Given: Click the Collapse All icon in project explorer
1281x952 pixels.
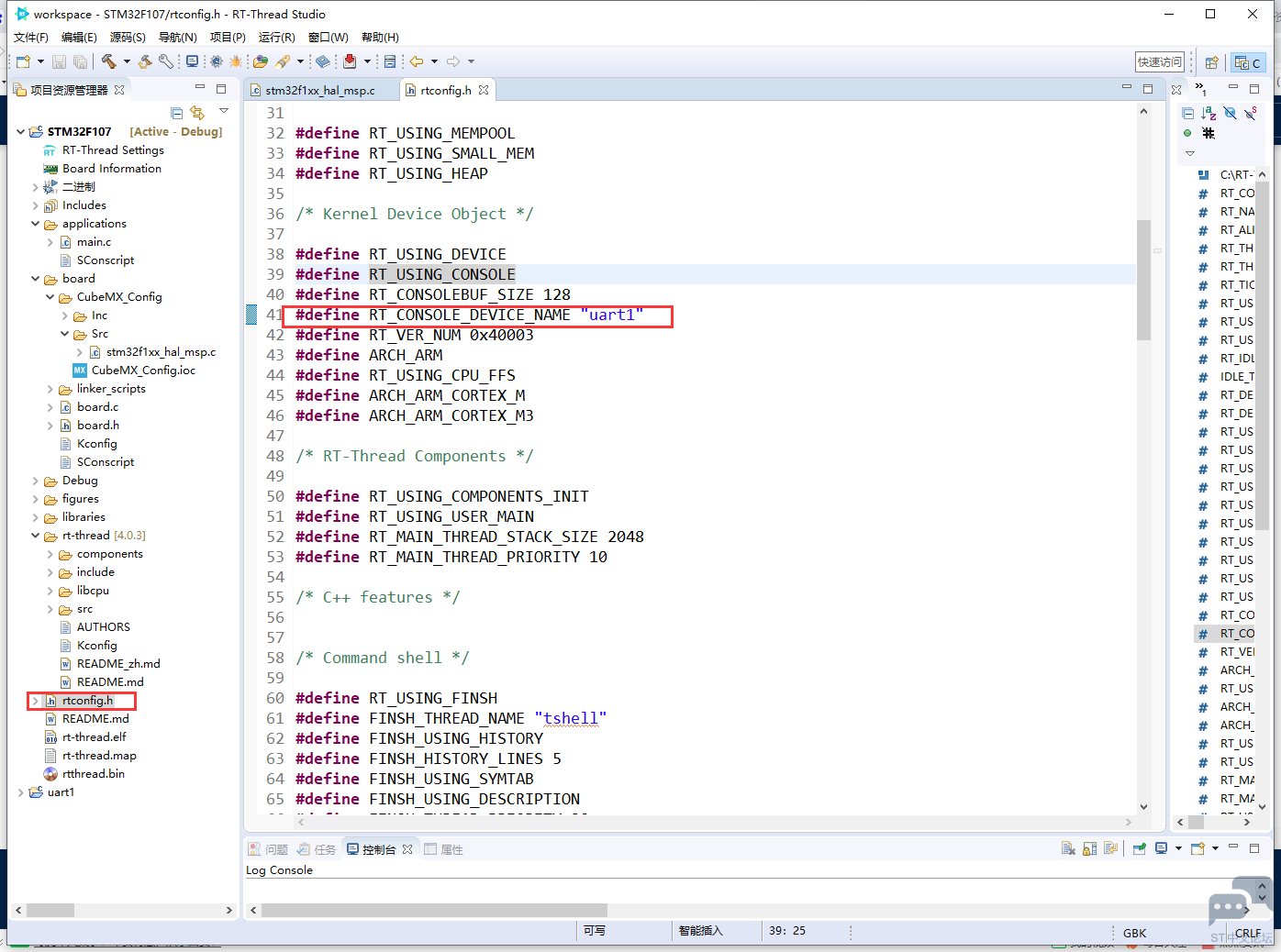Looking at the screenshot, I should coord(177,113).
